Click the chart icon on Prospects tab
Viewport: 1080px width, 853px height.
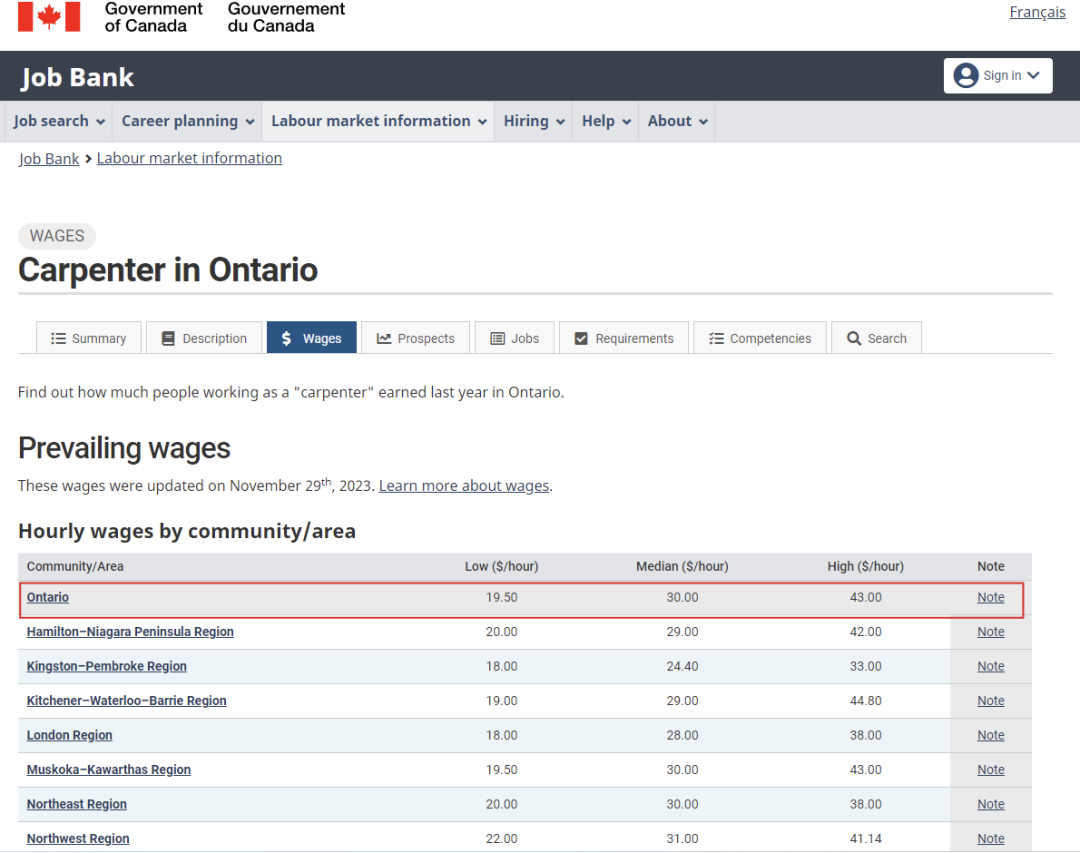[x=384, y=338]
